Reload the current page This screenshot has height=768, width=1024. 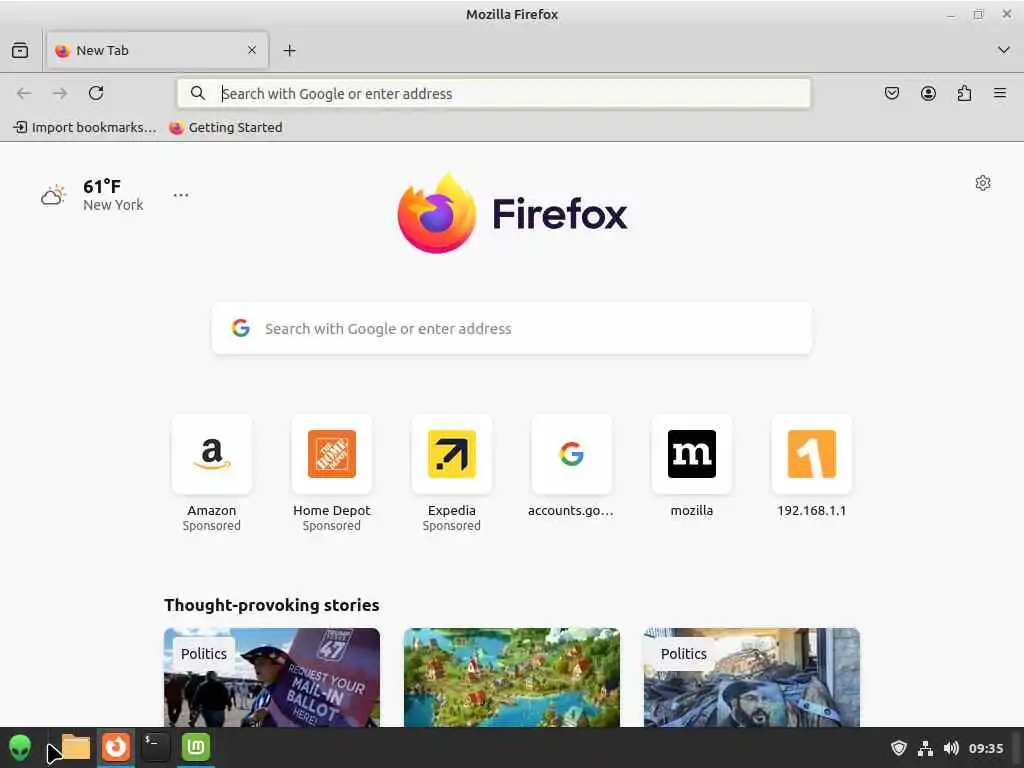96,93
